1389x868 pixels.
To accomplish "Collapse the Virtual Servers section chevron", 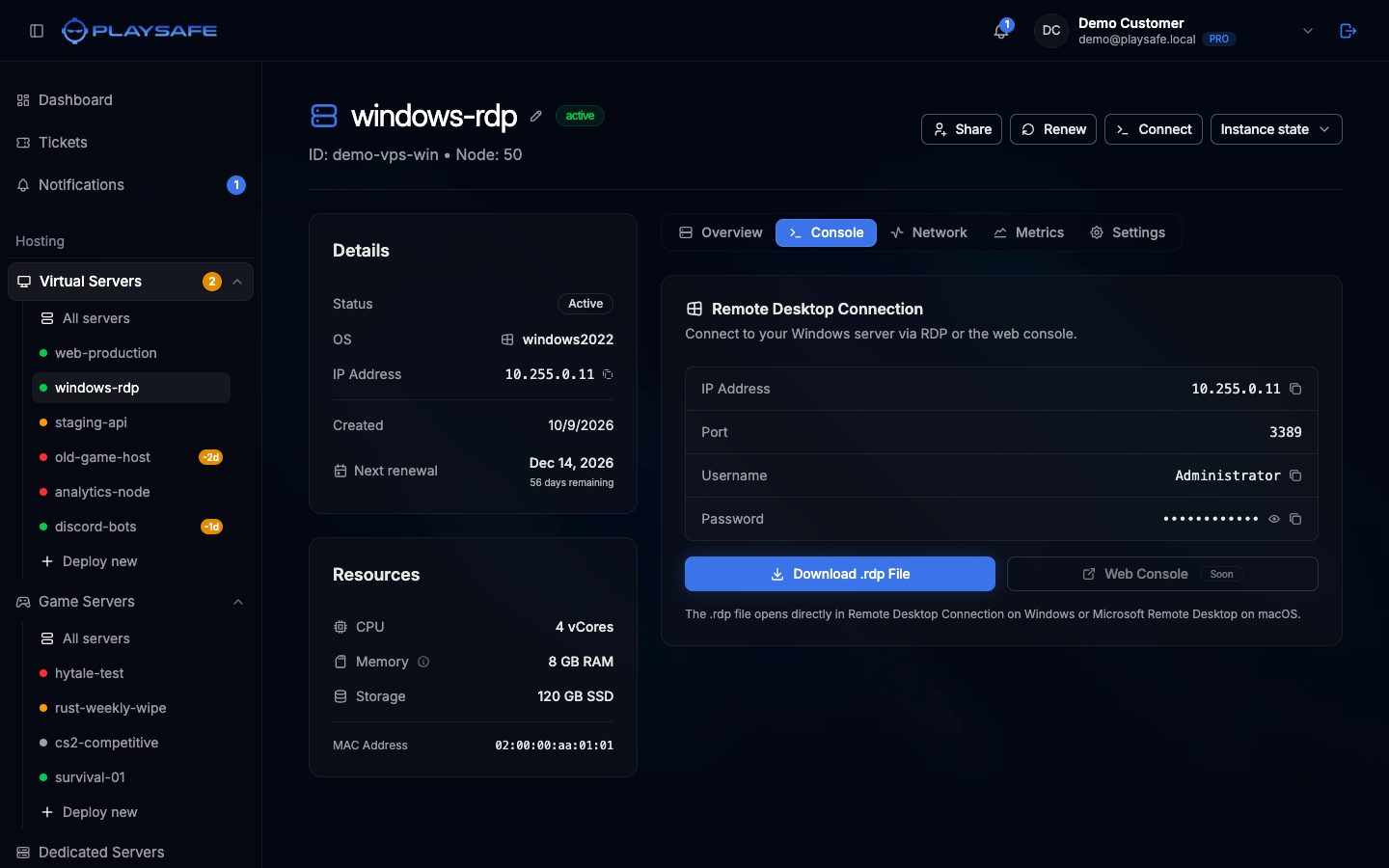I will click(x=237, y=282).
